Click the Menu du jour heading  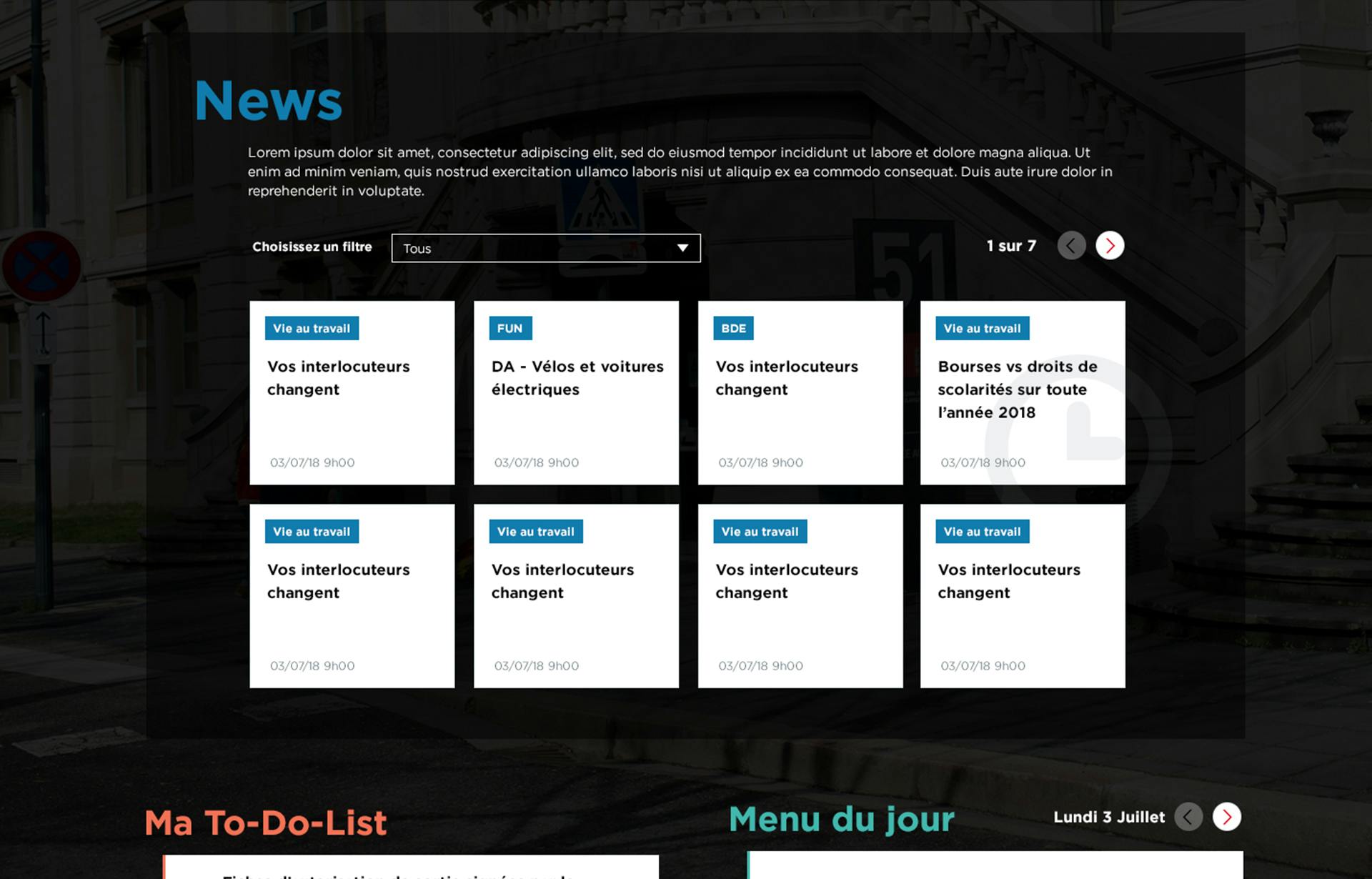click(x=841, y=819)
